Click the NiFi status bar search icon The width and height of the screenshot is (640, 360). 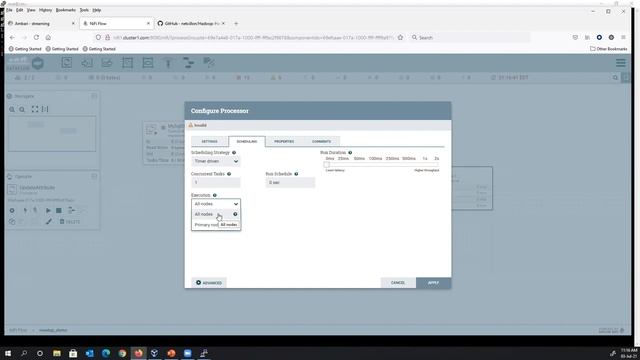tap(615, 78)
